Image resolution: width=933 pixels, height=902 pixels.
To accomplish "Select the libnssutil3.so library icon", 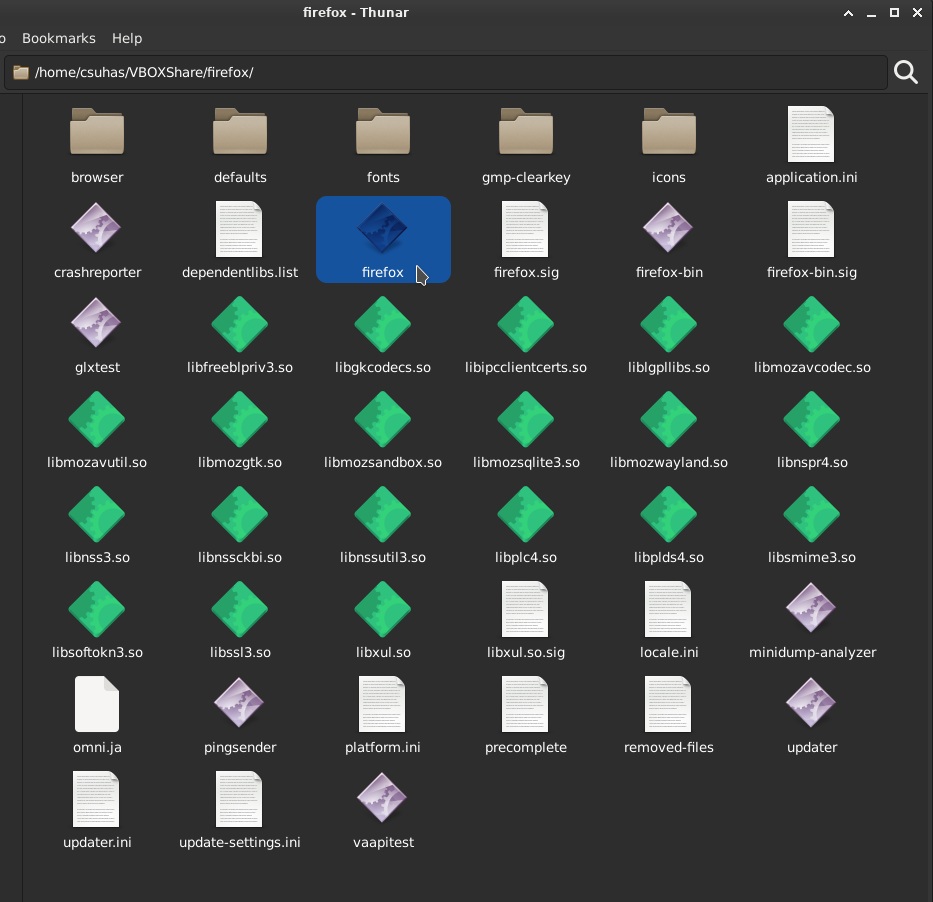I will pyautogui.click(x=383, y=515).
